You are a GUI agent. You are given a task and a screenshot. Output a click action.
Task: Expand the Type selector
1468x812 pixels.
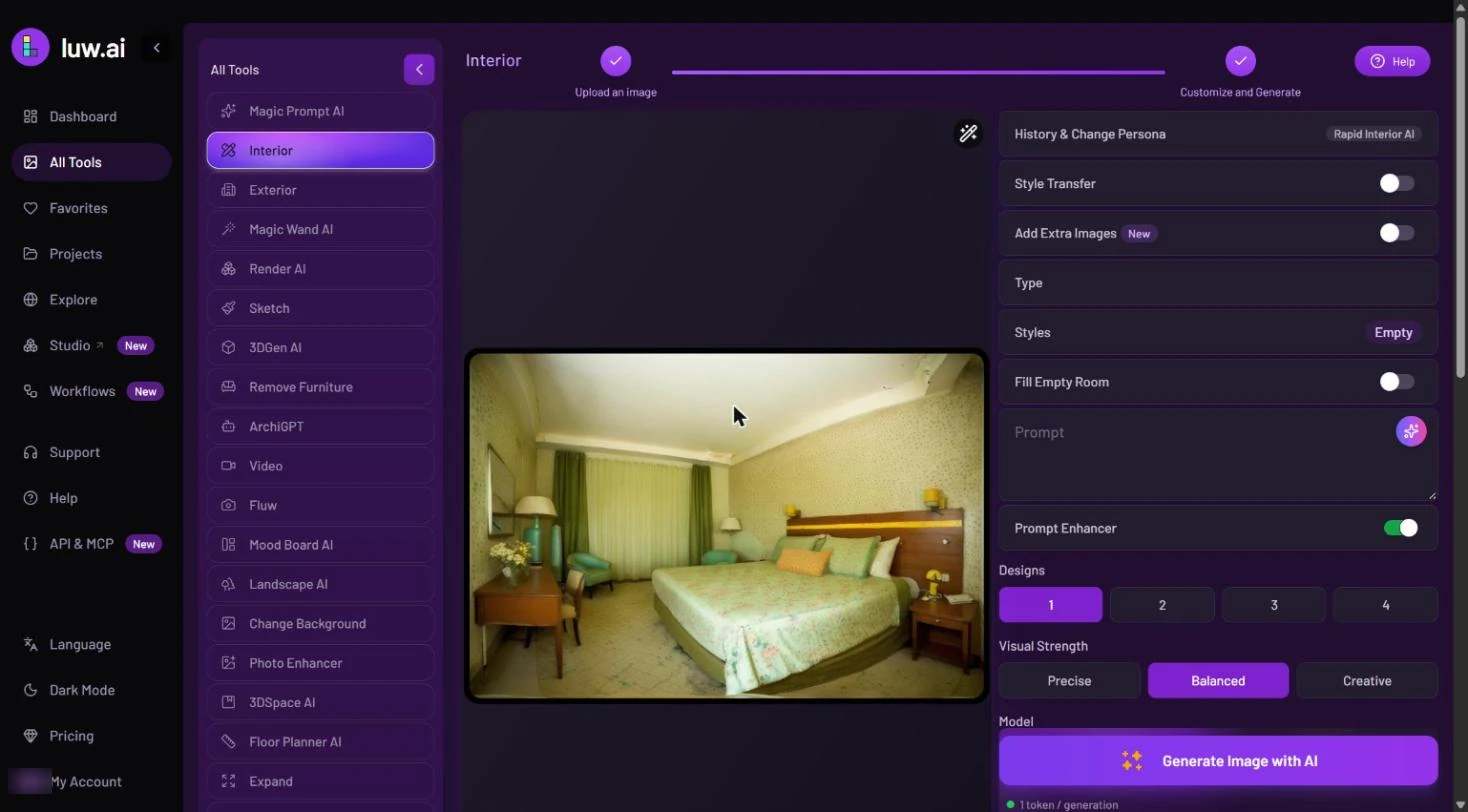point(1218,283)
